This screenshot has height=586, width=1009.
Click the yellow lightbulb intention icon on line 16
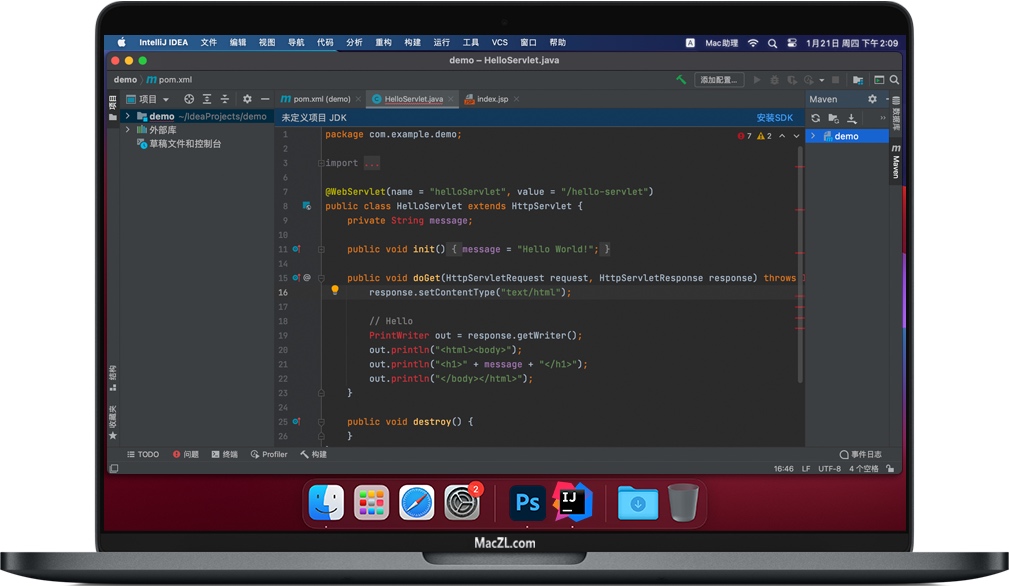[335, 291]
